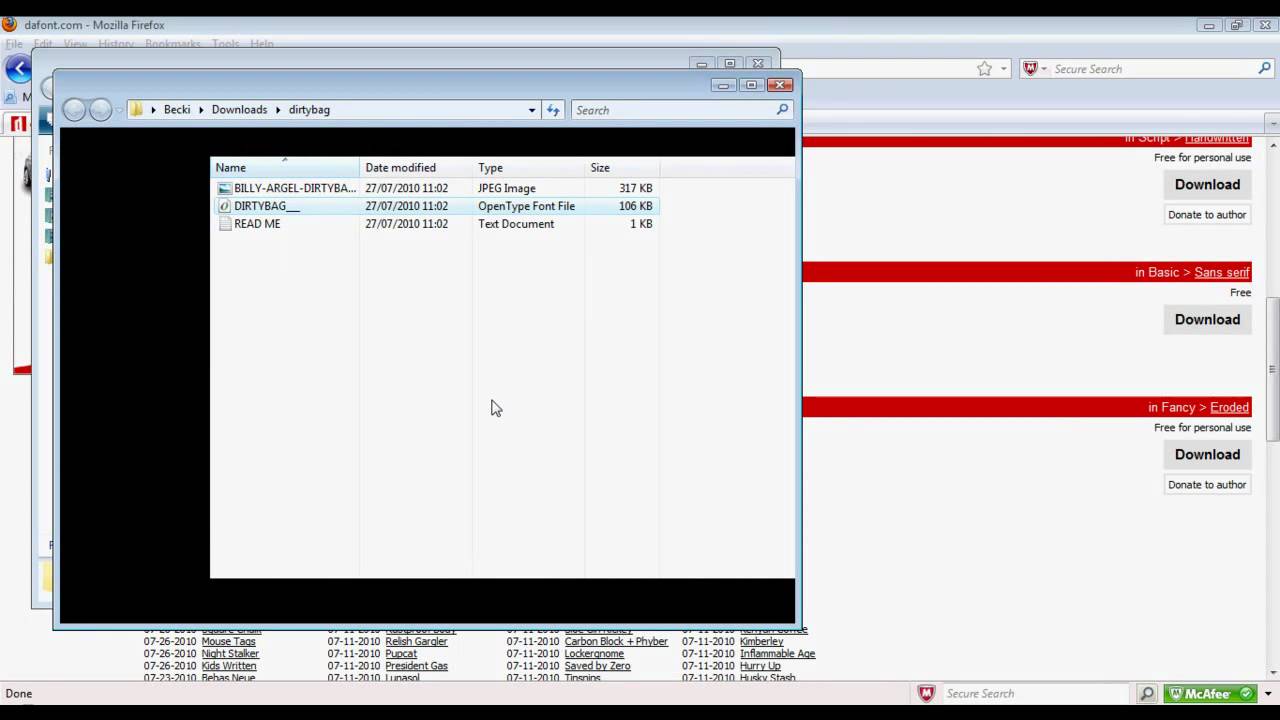Image resolution: width=1280 pixels, height=720 pixels.
Task: Click the Firefox logo in title bar
Action: (x=9, y=24)
